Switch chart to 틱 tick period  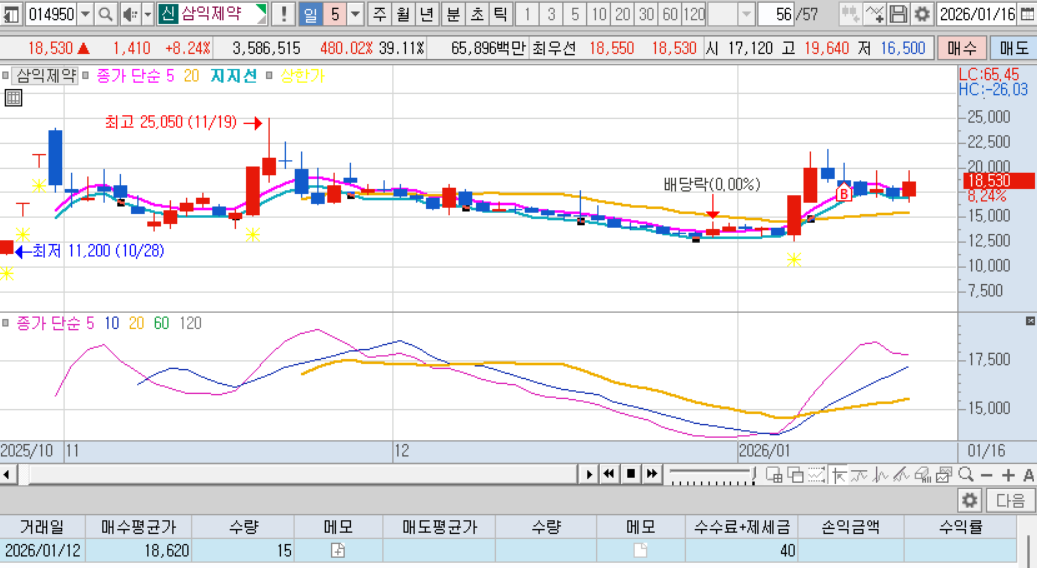point(501,14)
